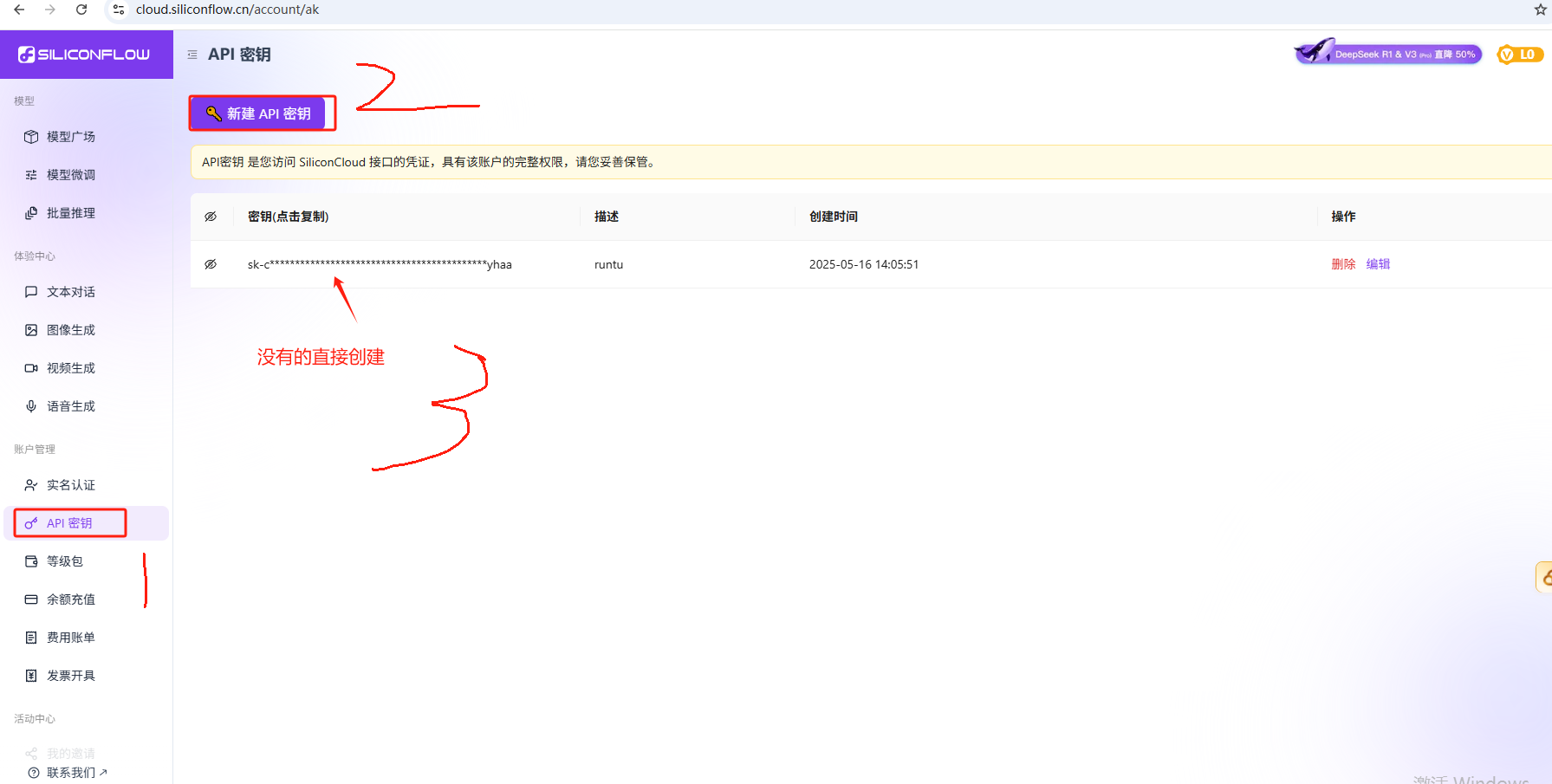The height and width of the screenshot is (784, 1552).
Task: Click the browser back arrow
Action: pos(19,10)
